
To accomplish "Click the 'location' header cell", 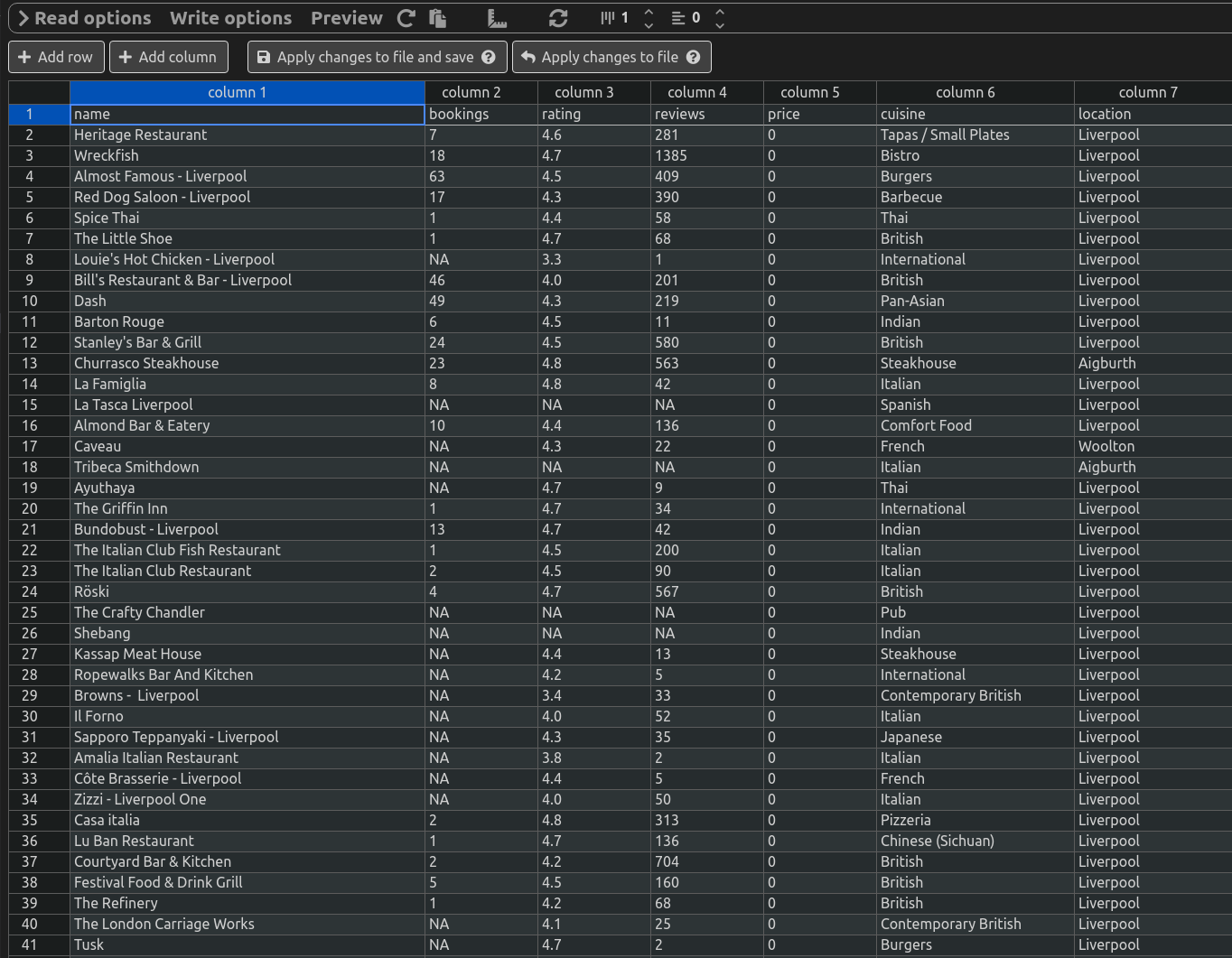I will point(1153,114).
